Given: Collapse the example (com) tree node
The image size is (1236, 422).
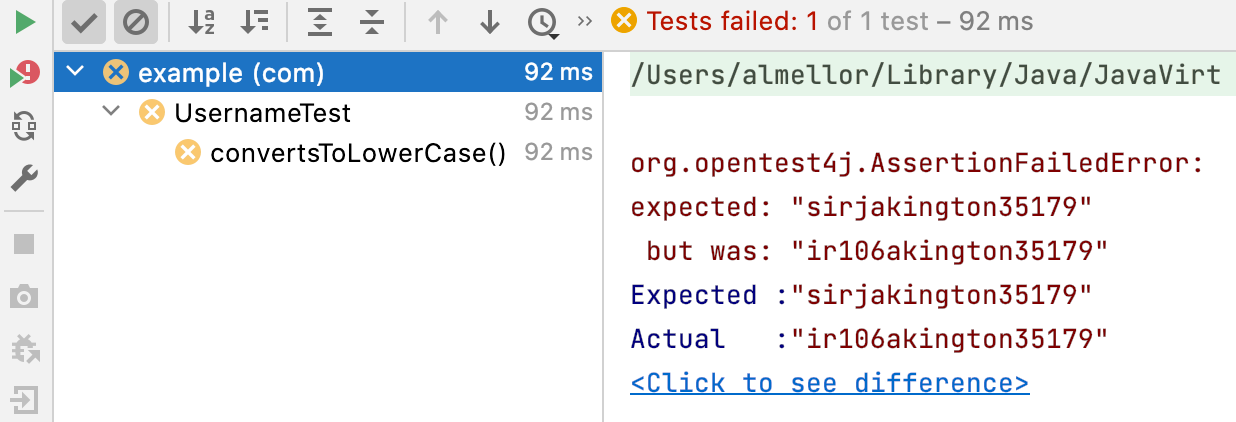Looking at the screenshot, I should [75, 73].
